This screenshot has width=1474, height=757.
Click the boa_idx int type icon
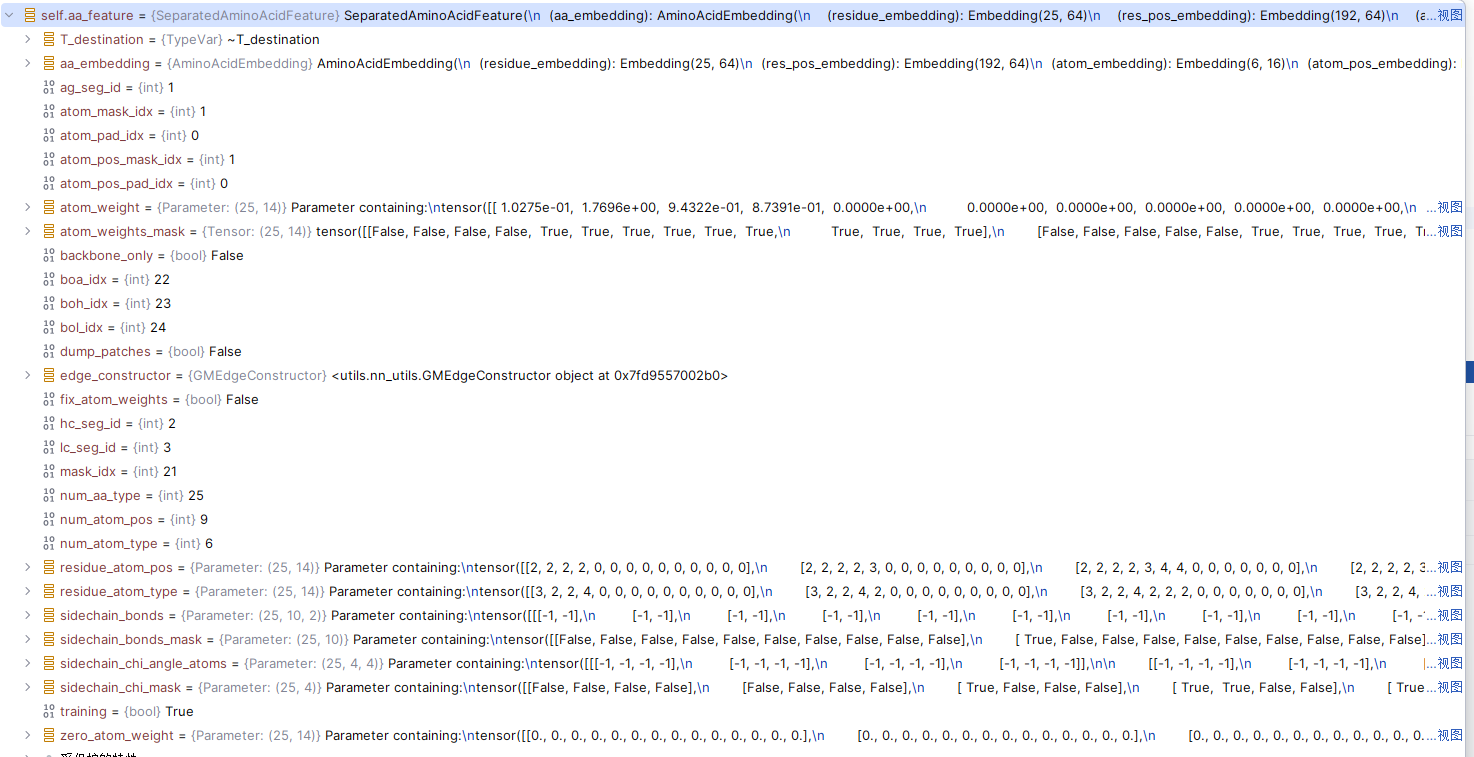pos(49,279)
